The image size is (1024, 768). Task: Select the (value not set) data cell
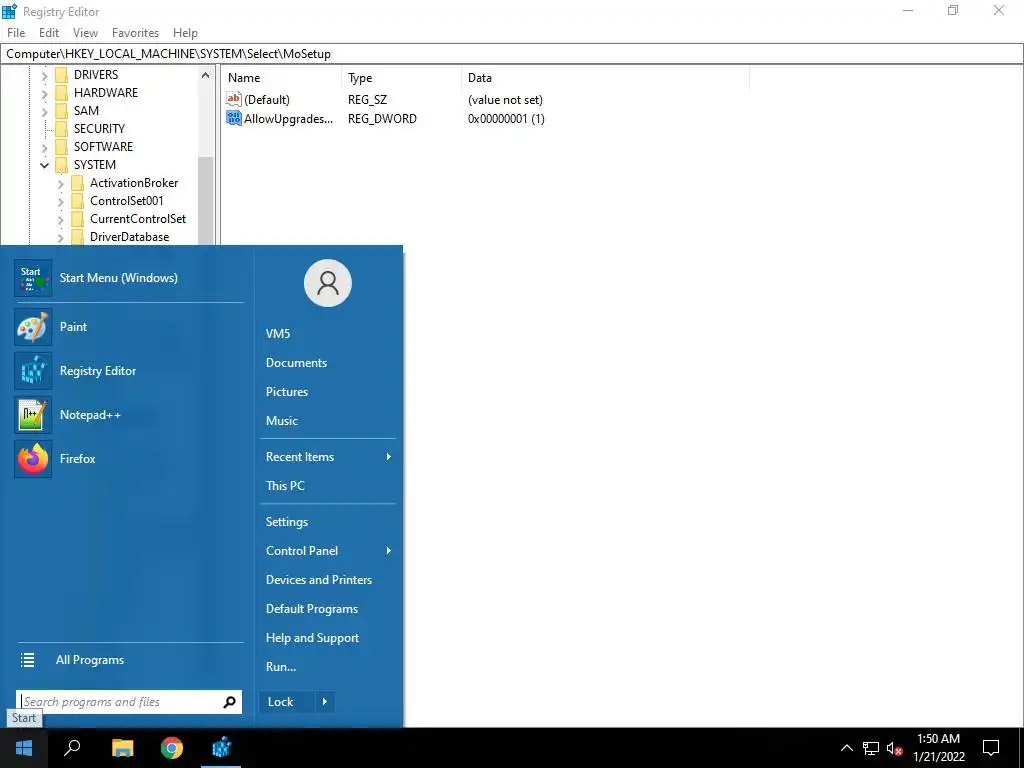(505, 100)
